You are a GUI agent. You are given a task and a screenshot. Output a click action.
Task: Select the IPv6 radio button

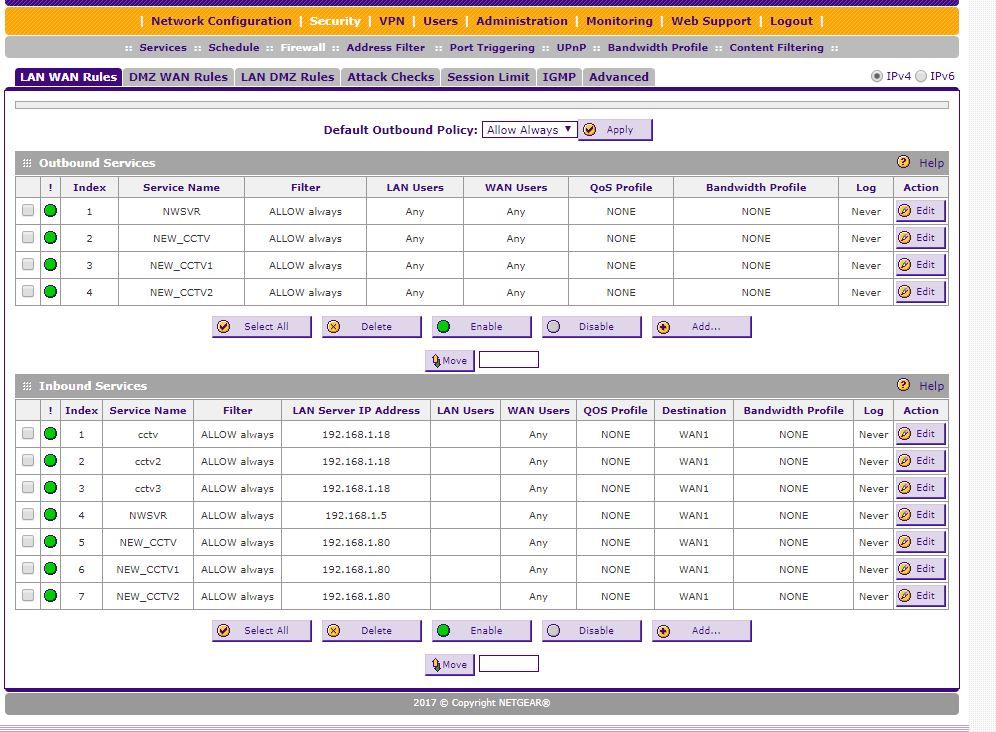(921, 76)
